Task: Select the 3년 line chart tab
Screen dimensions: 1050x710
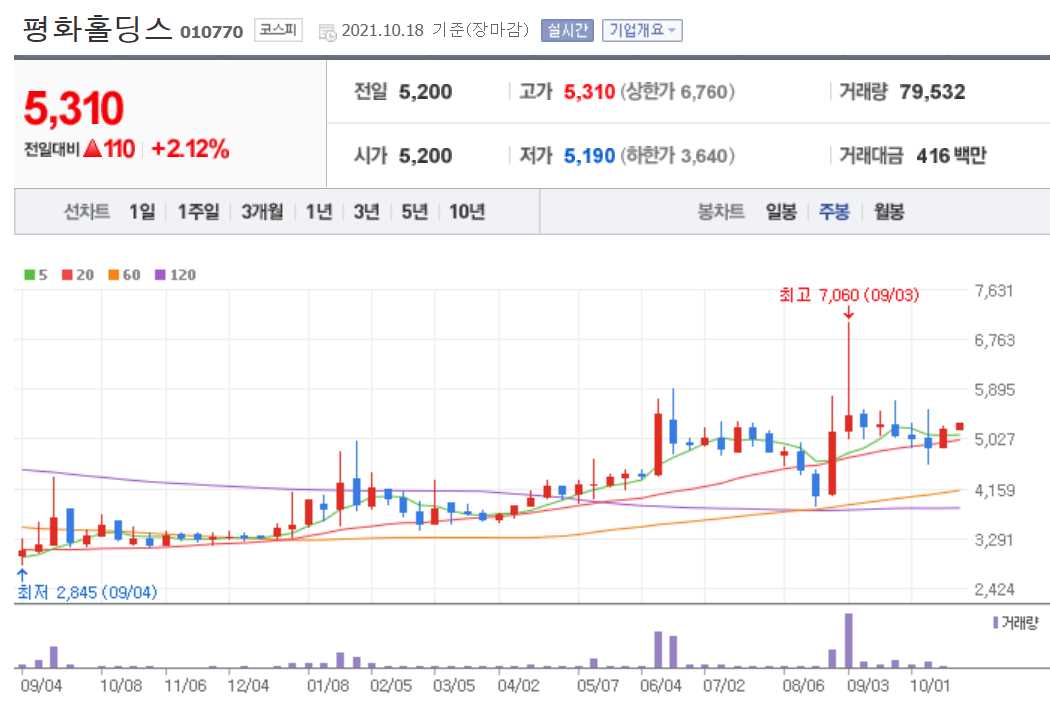Action: [x=366, y=212]
